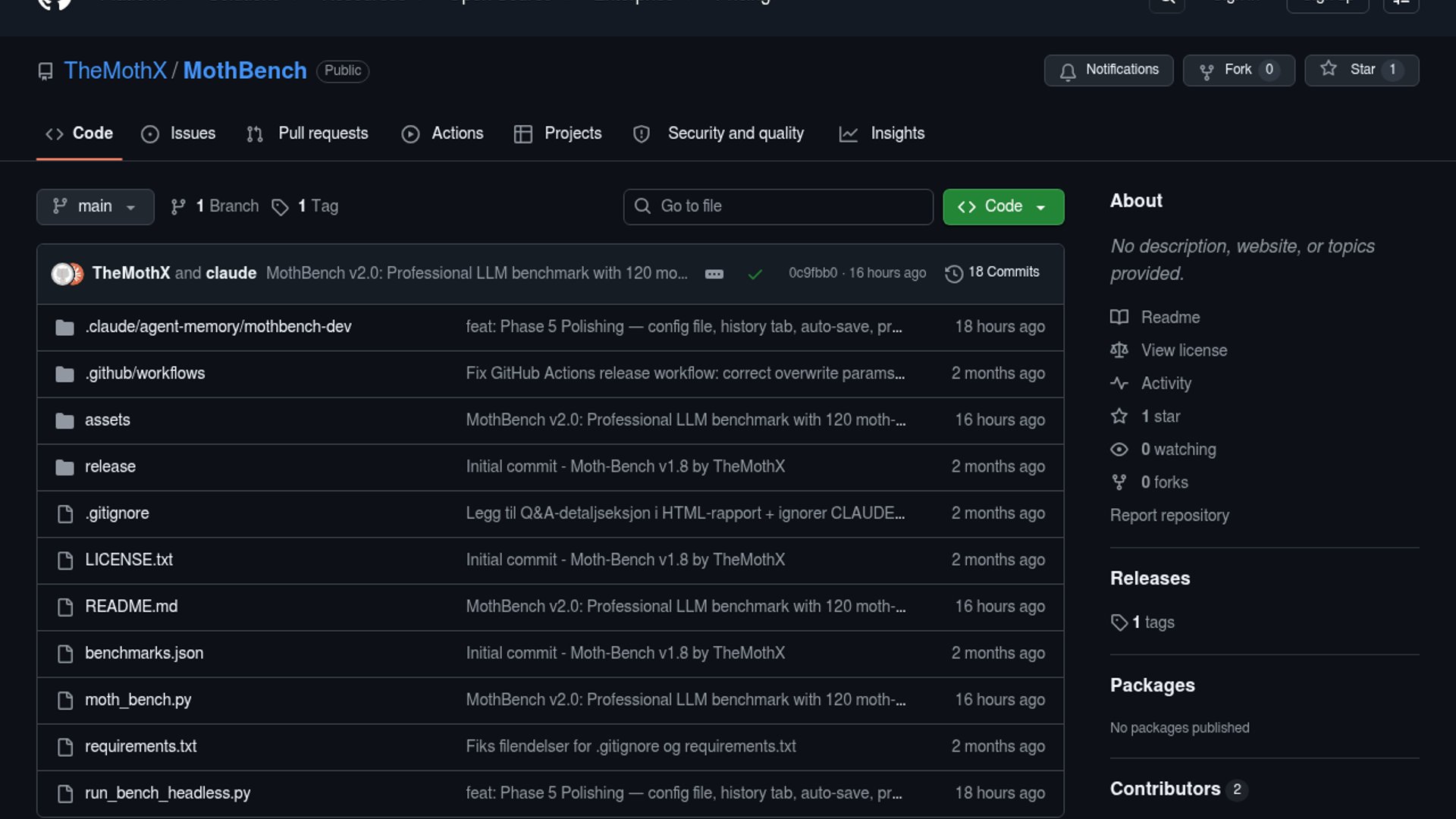Click the Readme book icon
The image size is (1456, 819).
click(1119, 318)
